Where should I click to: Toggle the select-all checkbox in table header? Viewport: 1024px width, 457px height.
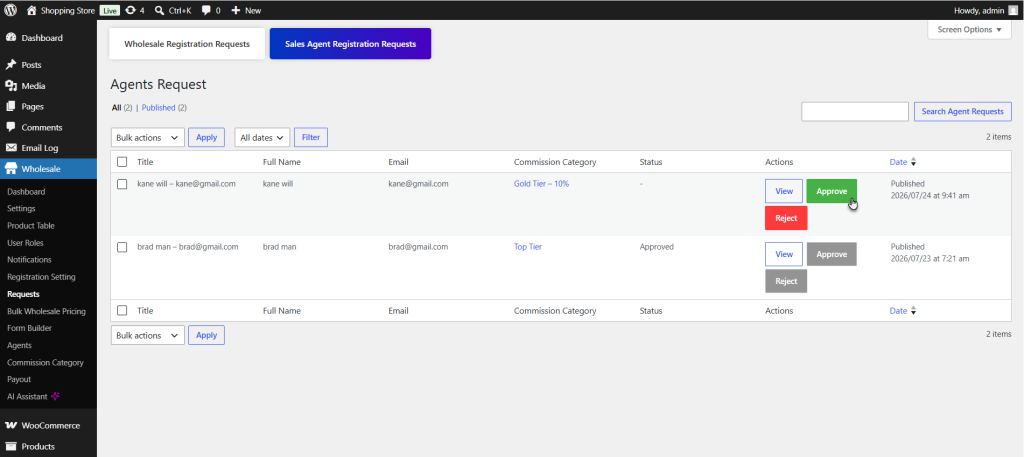(122, 162)
